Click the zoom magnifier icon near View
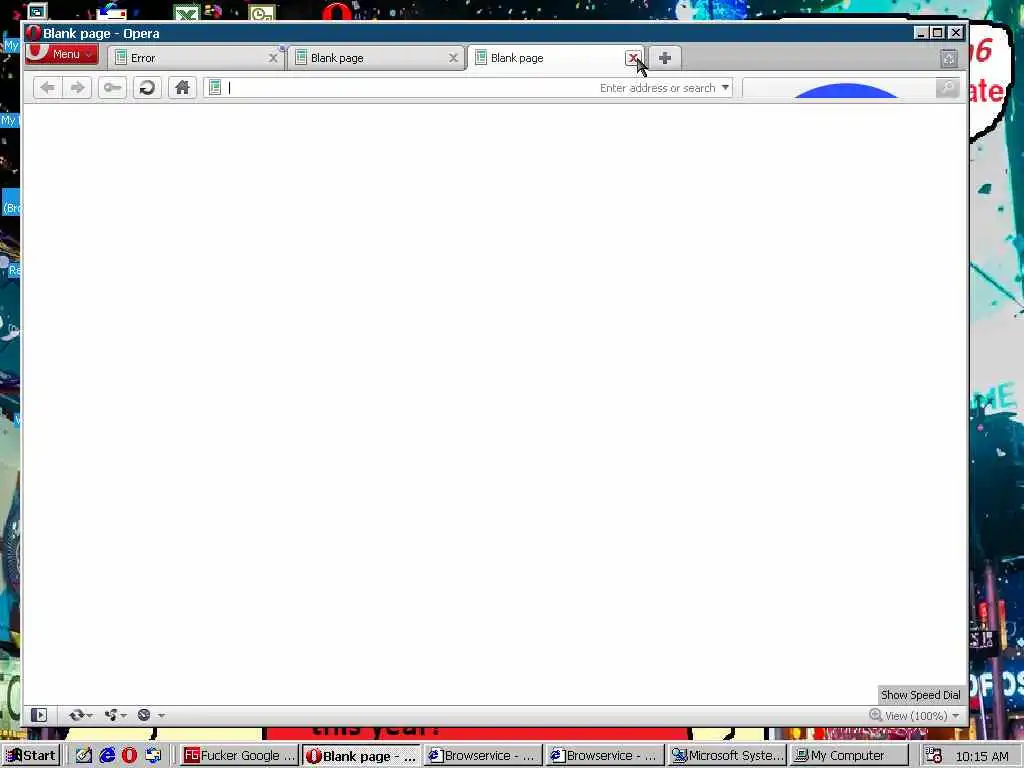 [876, 715]
